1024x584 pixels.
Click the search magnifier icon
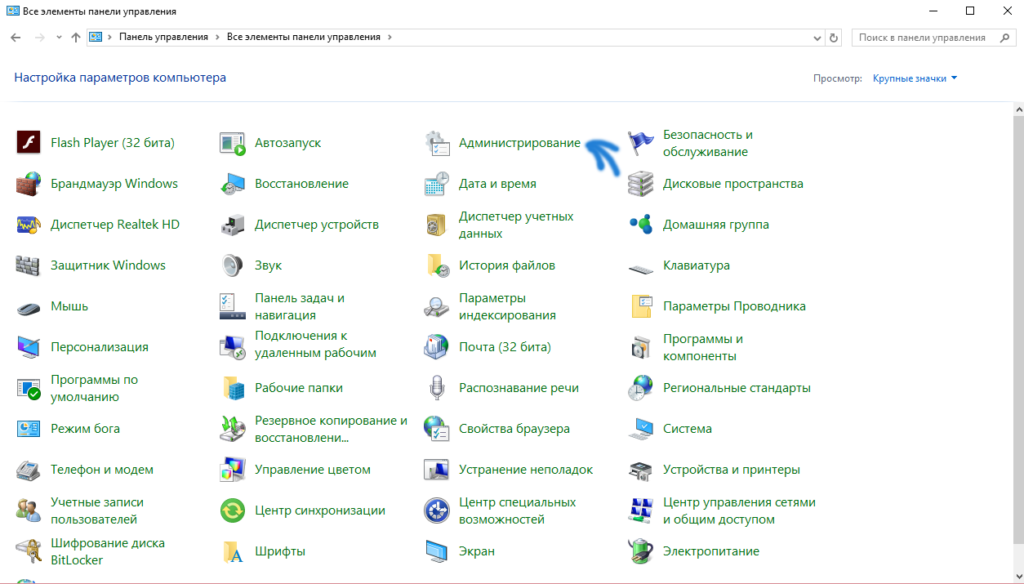point(1005,38)
